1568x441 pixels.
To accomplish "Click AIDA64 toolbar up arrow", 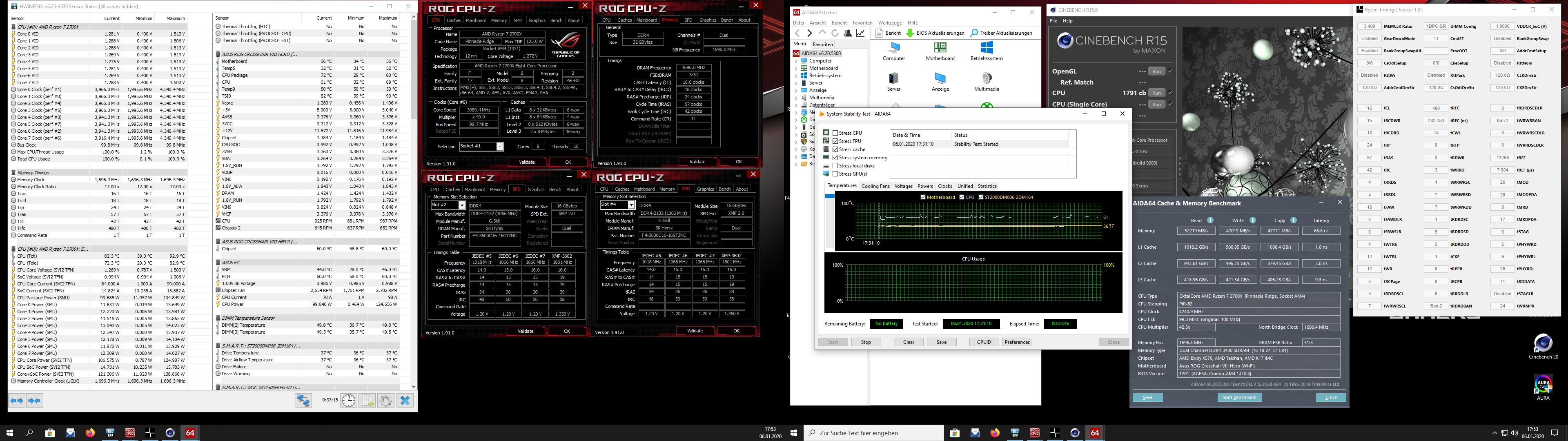I will (x=822, y=33).
